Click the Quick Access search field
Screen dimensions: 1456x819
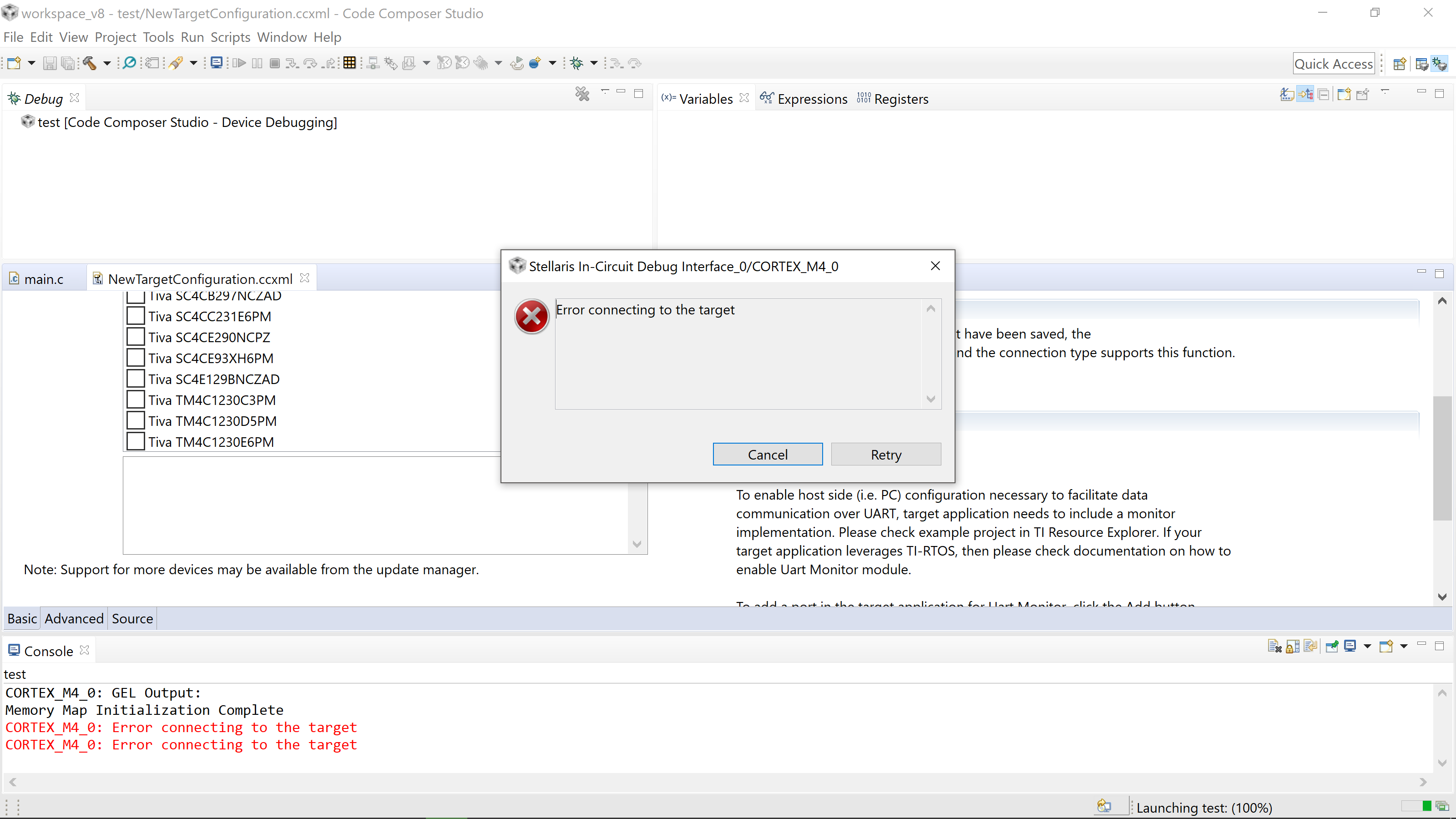coord(1333,64)
